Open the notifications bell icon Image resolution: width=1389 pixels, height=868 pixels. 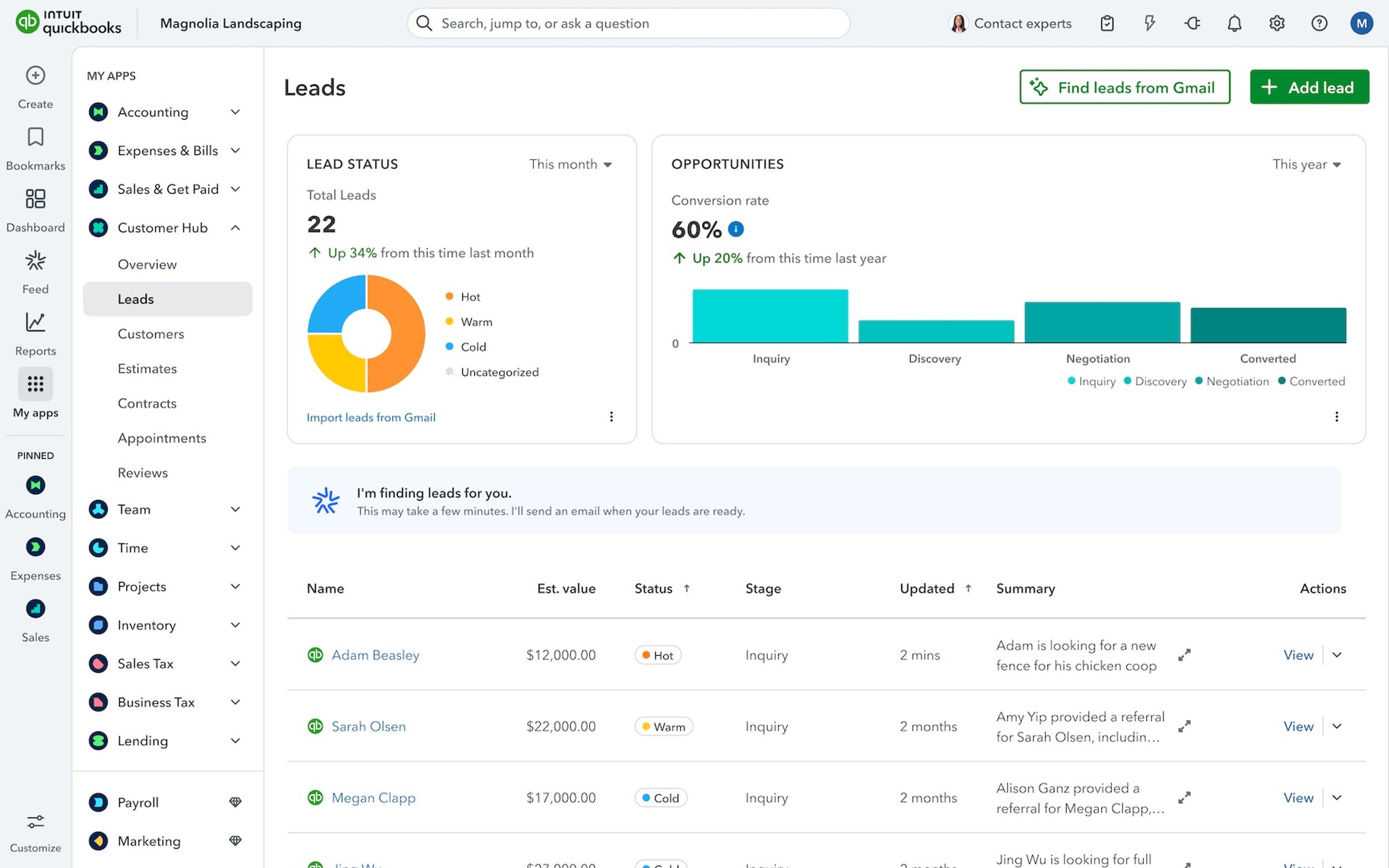[1233, 23]
